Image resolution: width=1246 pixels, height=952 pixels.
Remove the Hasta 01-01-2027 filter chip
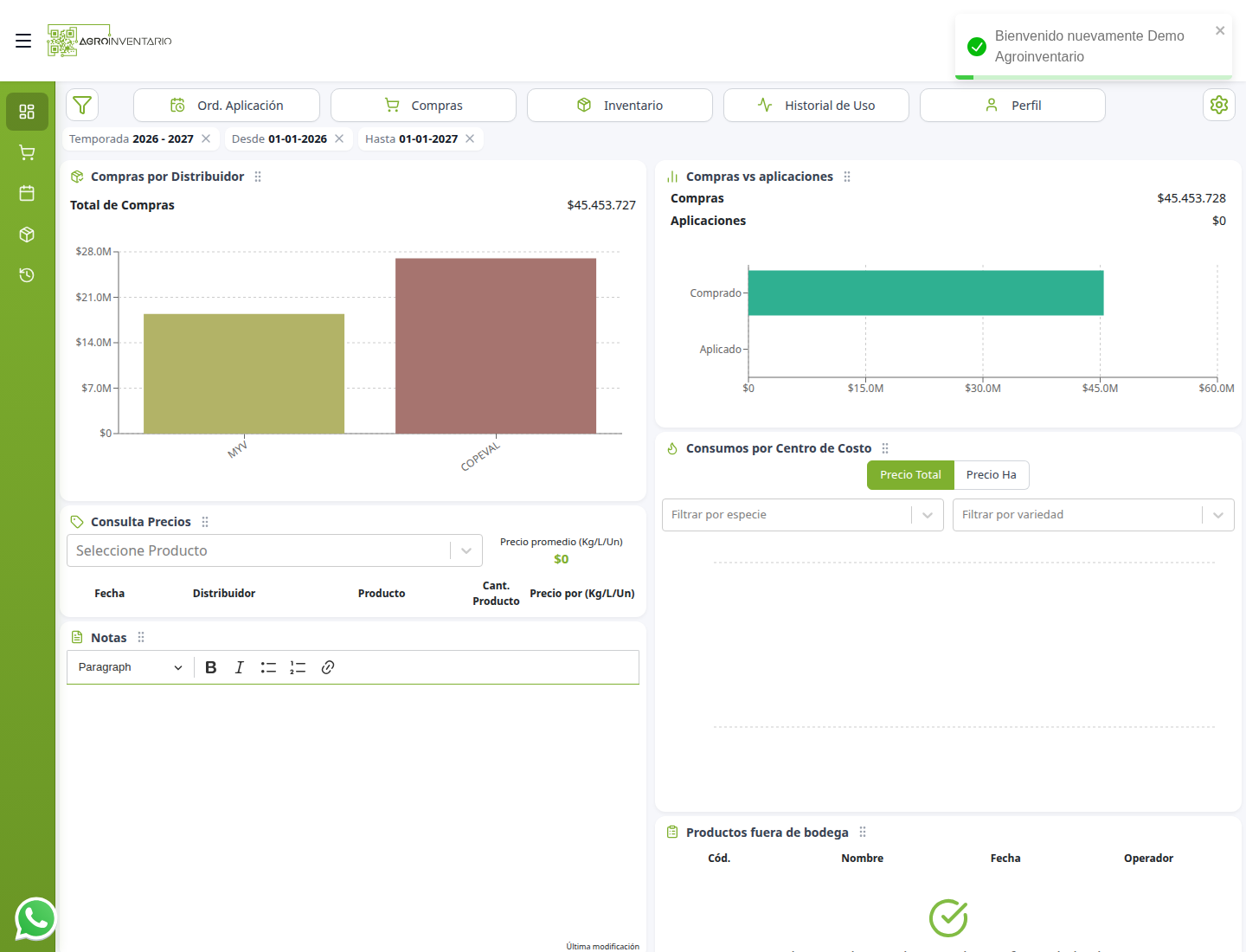click(x=470, y=138)
